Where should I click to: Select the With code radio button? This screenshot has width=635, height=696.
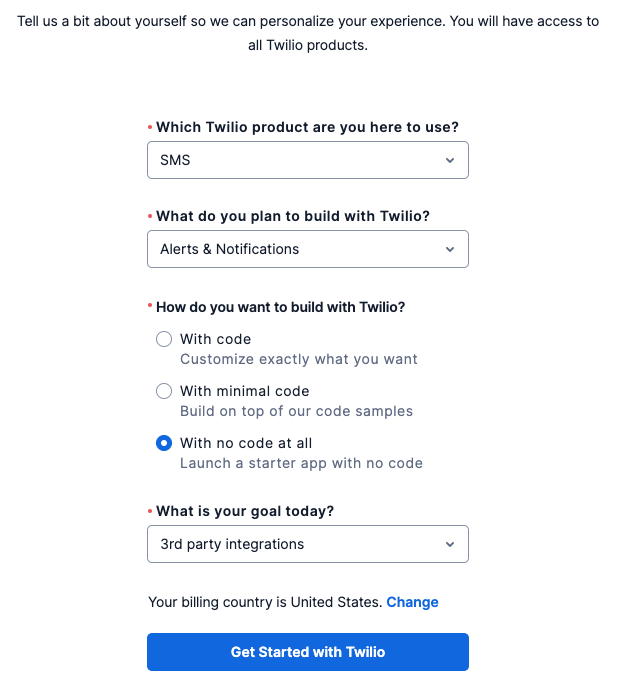point(164,339)
